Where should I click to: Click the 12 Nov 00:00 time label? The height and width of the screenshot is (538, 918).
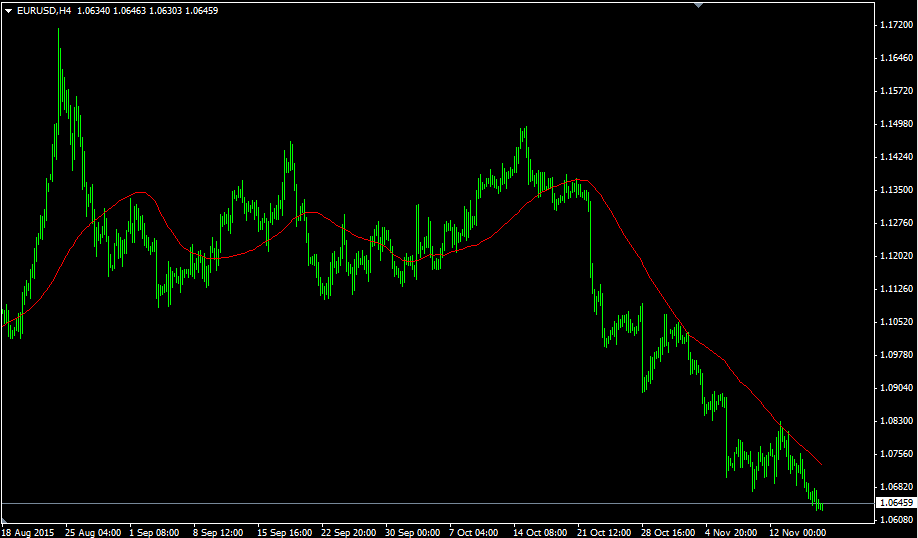point(797,532)
